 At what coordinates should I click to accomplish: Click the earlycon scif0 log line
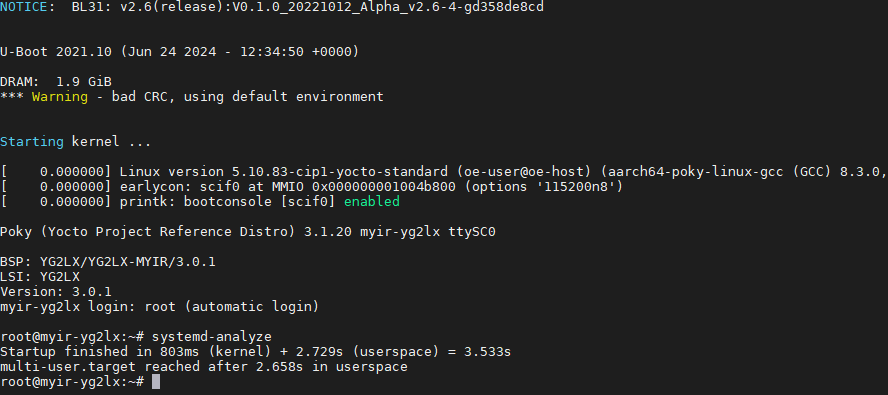[x=311, y=186]
